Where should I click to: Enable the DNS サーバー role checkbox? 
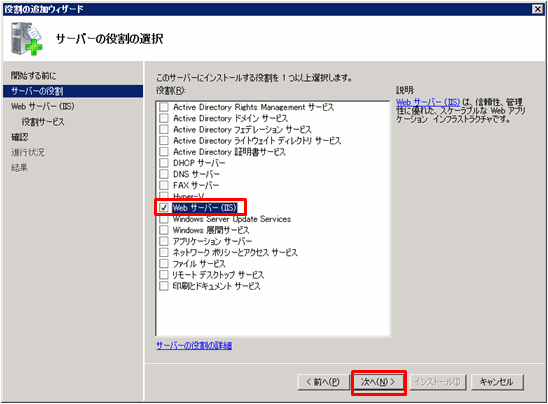[x=164, y=174]
